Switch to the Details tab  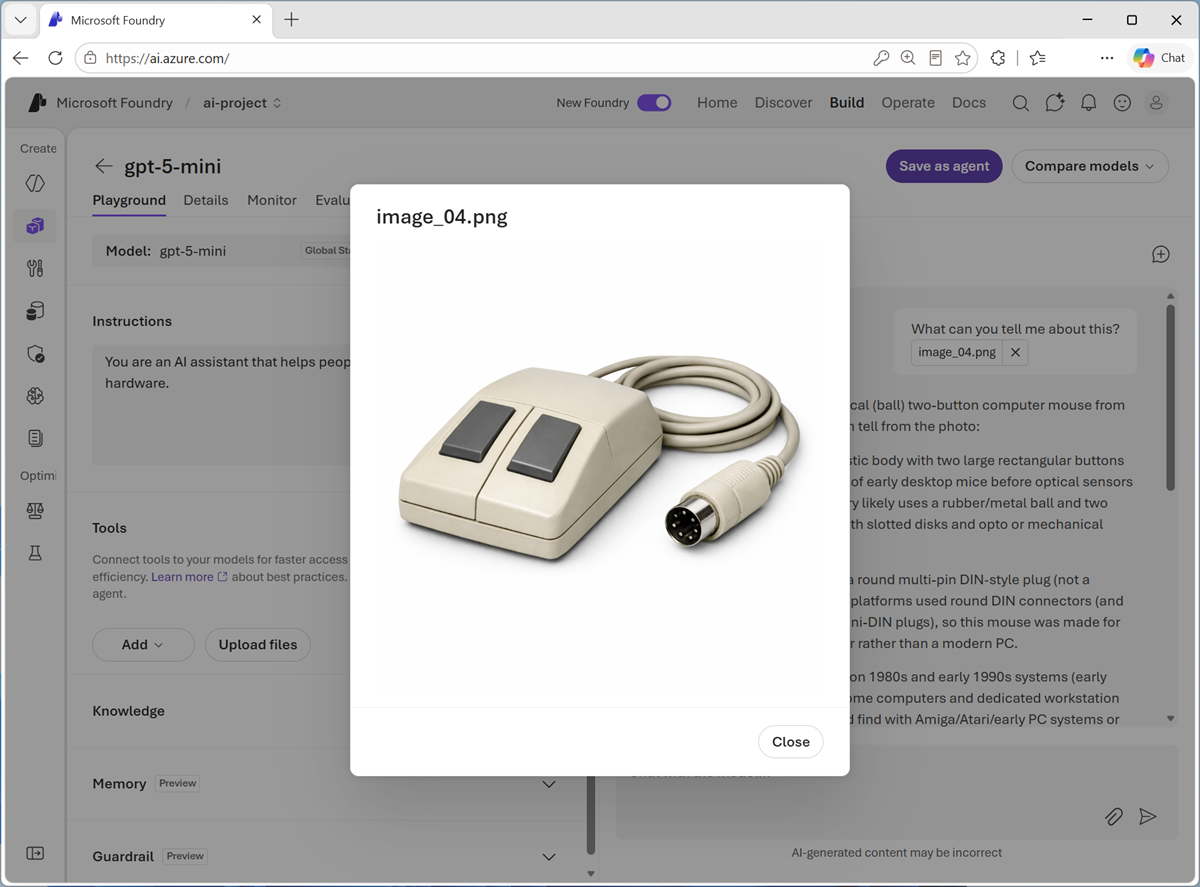click(206, 200)
